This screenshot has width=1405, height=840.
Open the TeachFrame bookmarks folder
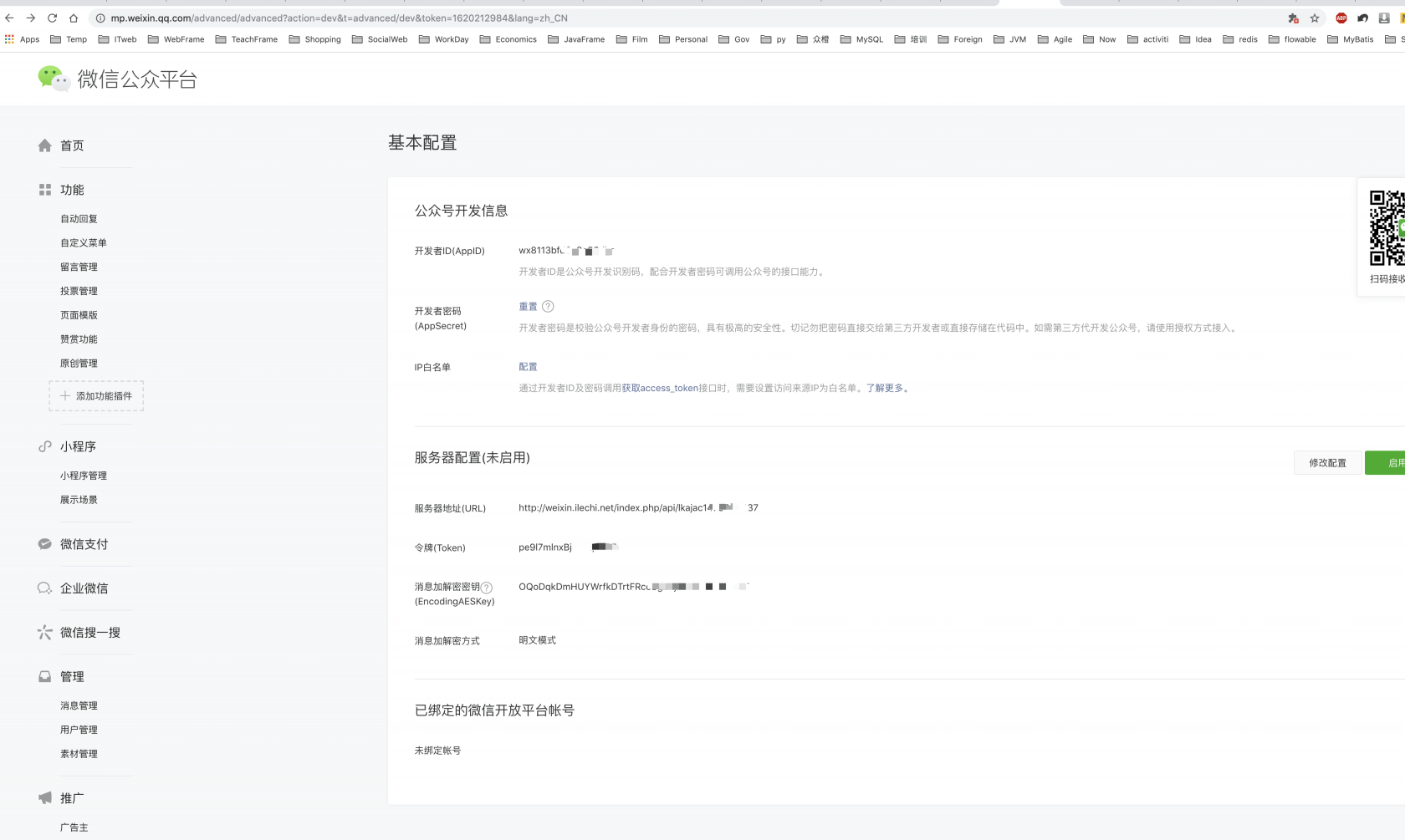pyautogui.click(x=246, y=39)
